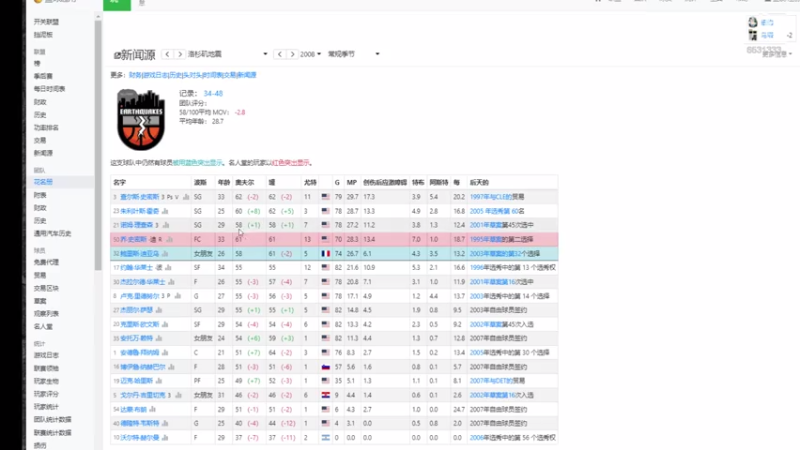Open the 2008 season year dropdown

point(310,54)
